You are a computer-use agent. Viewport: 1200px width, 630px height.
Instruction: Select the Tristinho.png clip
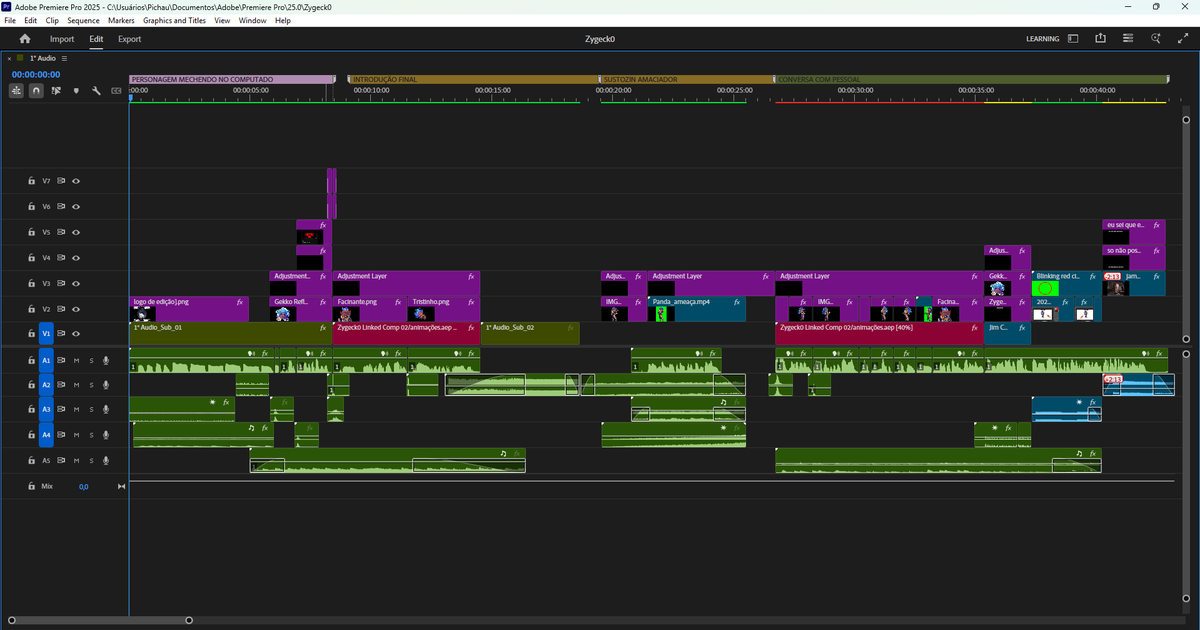tap(444, 308)
